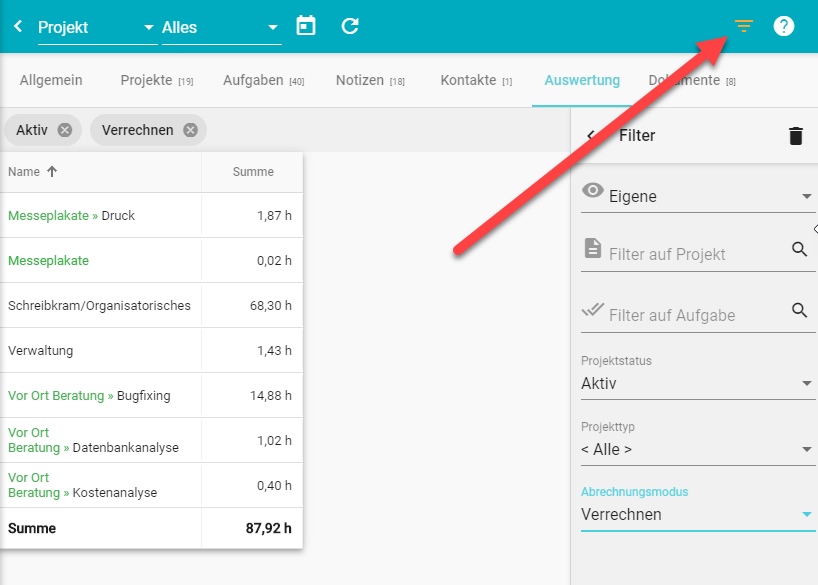Switch to the Notizen tab
818x585 pixels.
click(369, 80)
